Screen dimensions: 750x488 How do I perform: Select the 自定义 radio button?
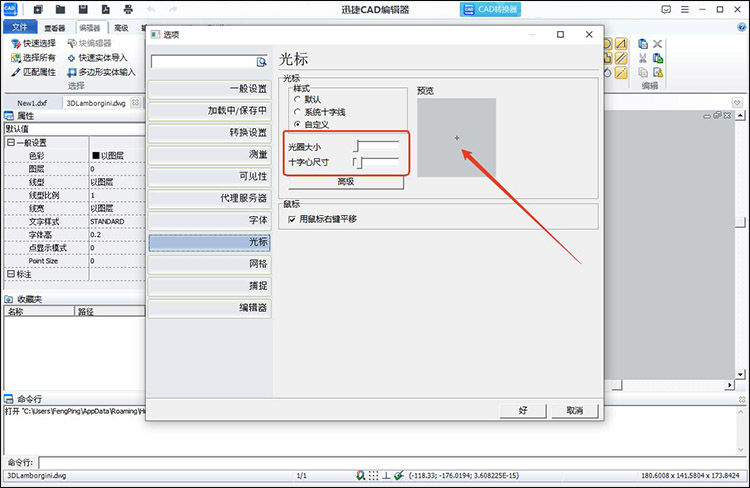click(x=297, y=124)
